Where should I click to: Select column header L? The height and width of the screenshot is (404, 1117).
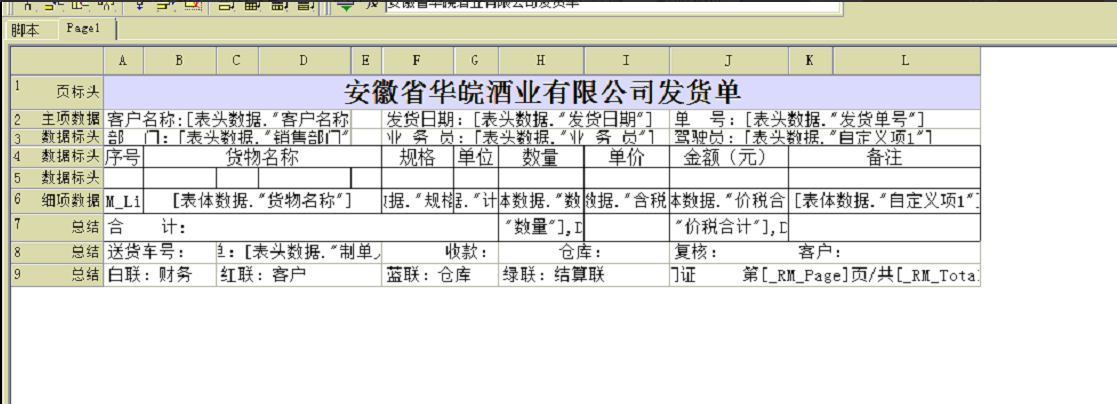[x=906, y=61]
